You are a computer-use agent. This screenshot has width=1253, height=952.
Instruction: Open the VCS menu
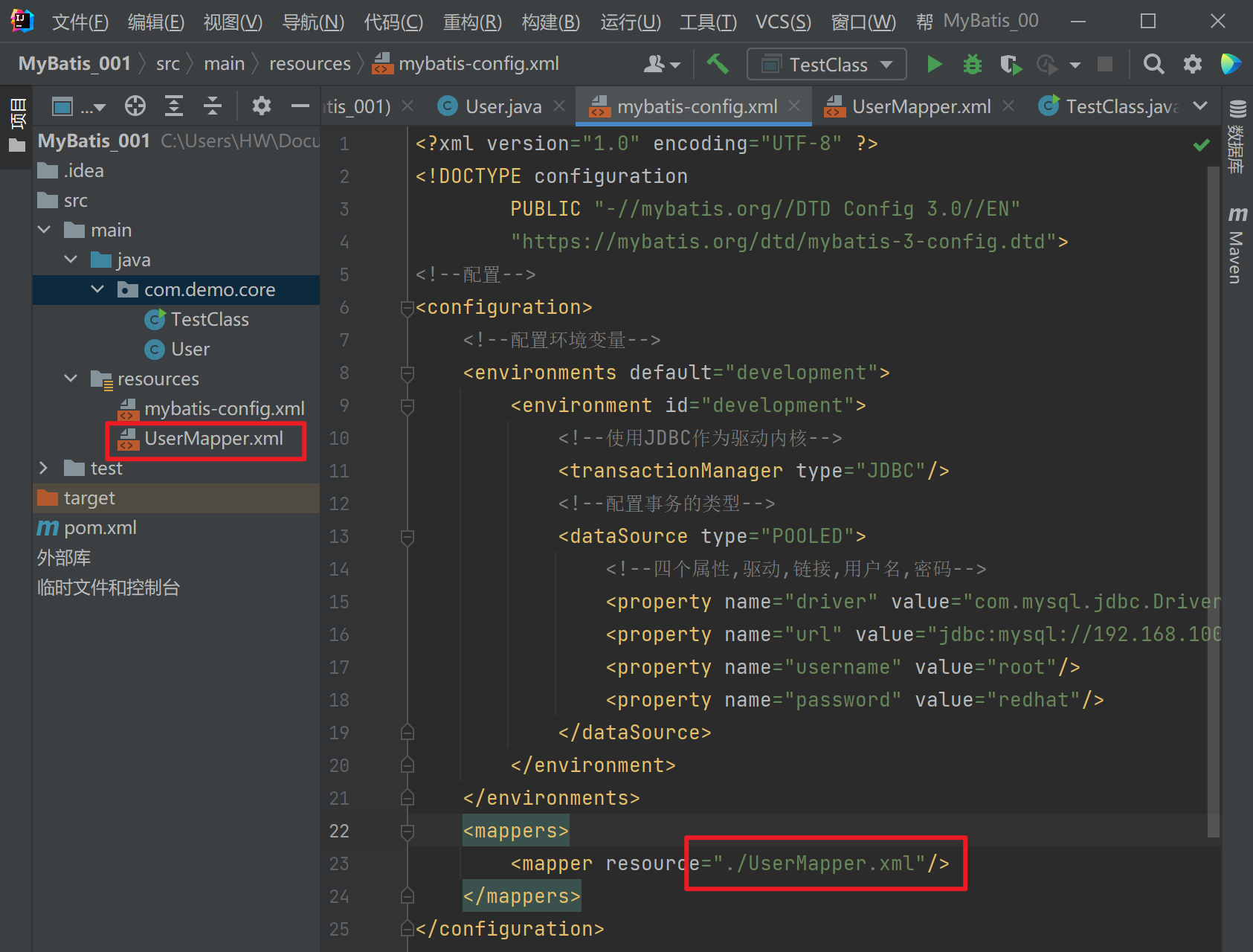782,22
